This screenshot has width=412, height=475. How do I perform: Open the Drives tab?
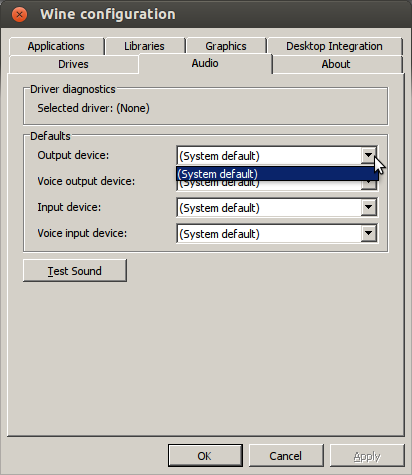pyautogui.click(x=73, y=64)
